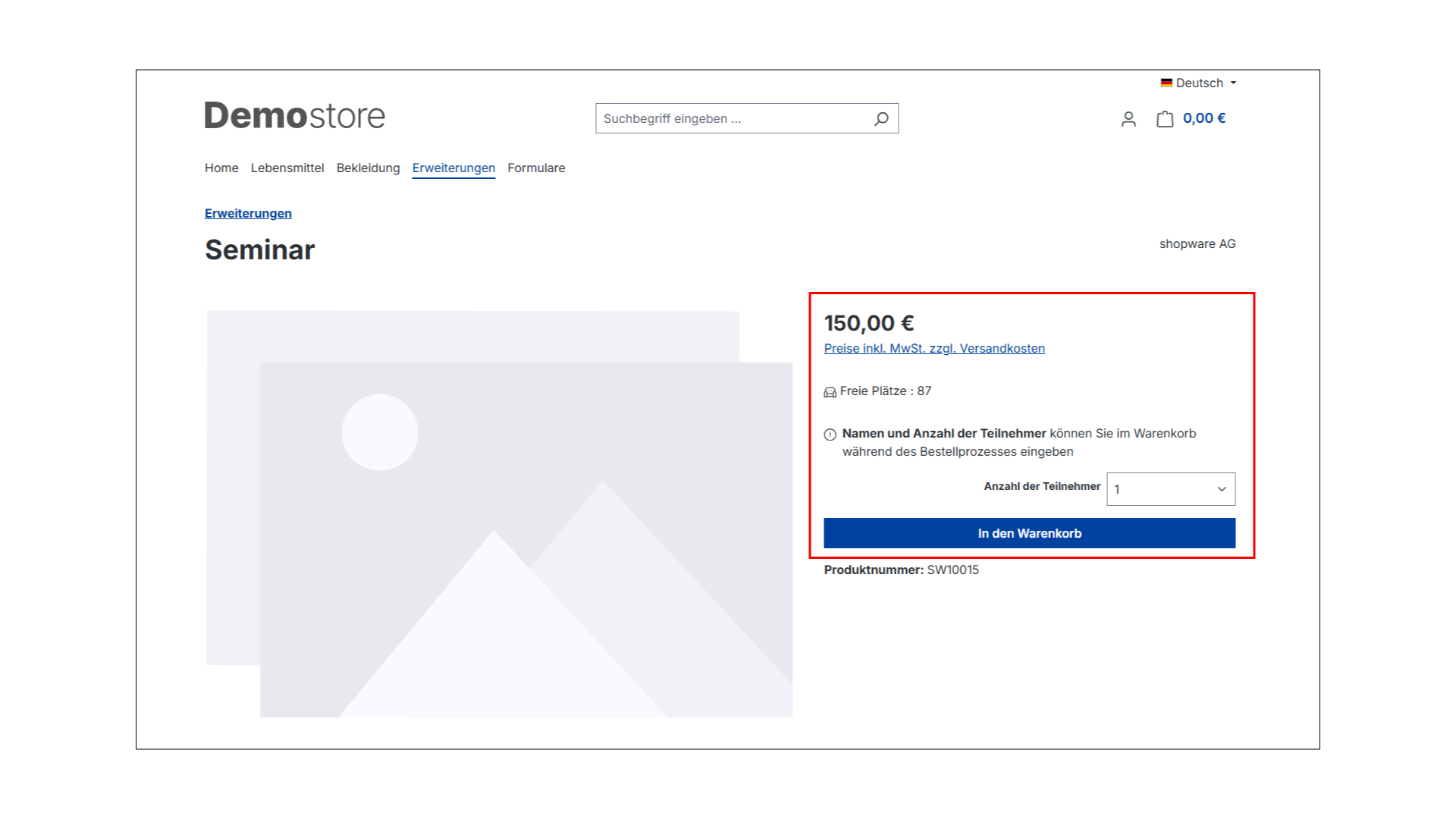
Task: Open the user account icon
Action: point(1128,119)
